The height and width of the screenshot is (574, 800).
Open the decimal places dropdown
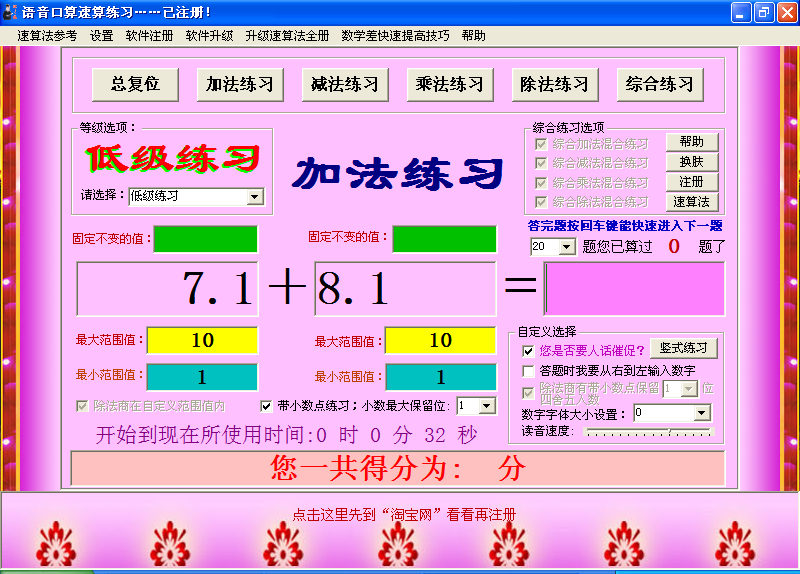coord(487,406)
